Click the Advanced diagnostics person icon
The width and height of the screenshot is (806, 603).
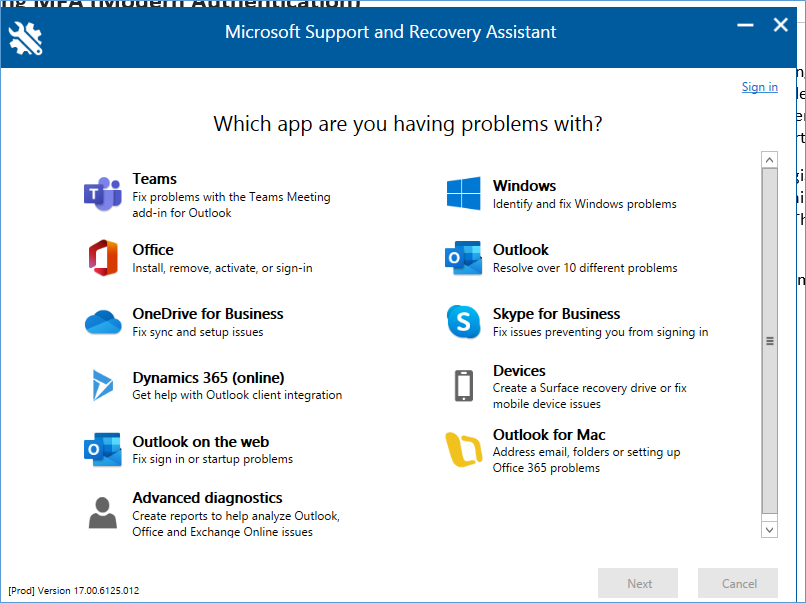[103, 513]
